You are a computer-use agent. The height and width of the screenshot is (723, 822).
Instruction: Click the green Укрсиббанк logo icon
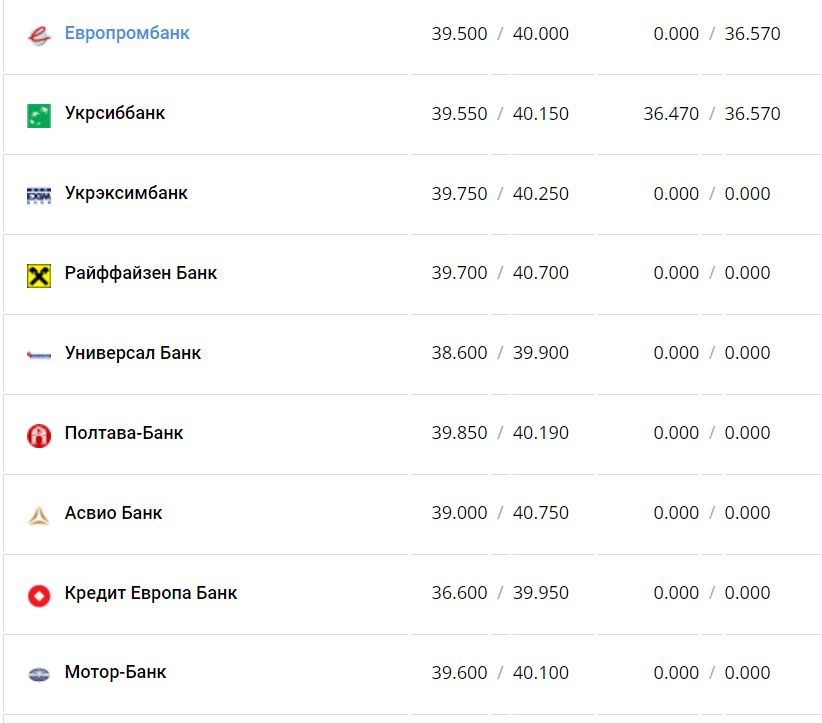pos(38,115)
